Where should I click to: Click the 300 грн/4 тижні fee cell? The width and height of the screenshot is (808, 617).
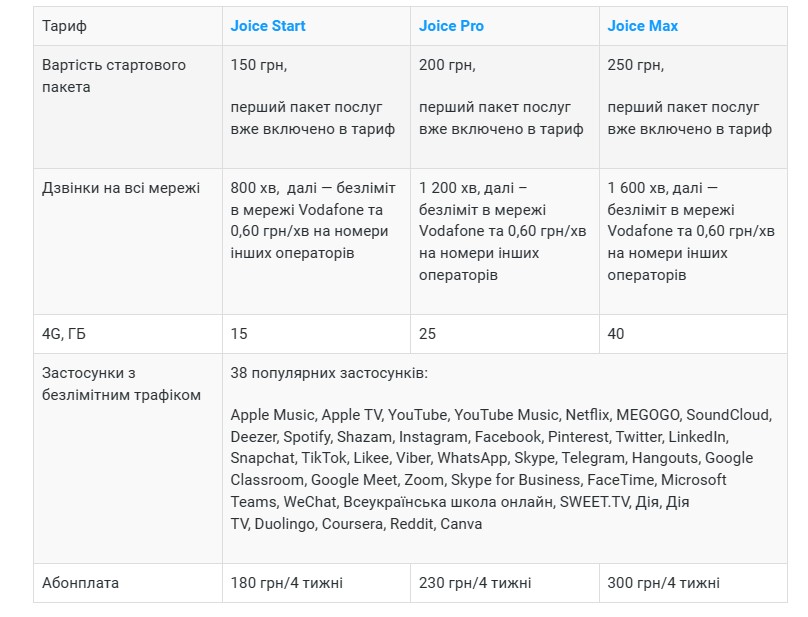pos(693,583)
